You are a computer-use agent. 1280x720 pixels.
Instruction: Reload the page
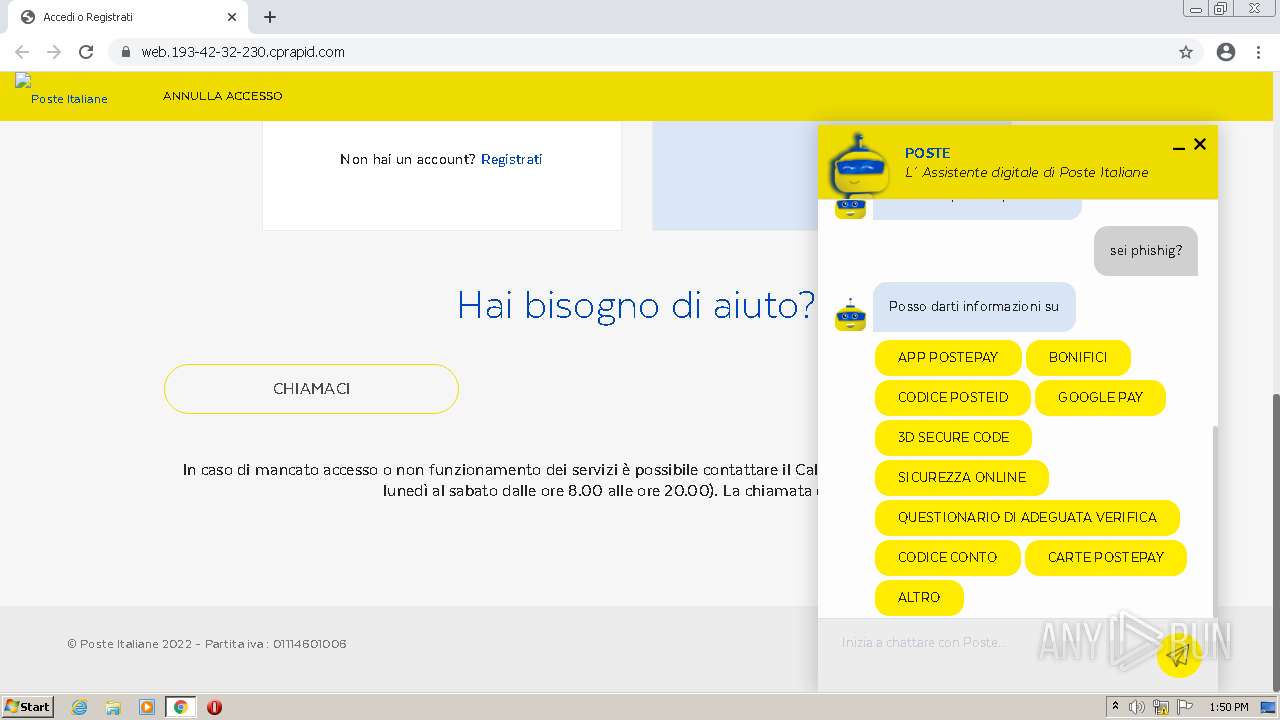(86, 52)
